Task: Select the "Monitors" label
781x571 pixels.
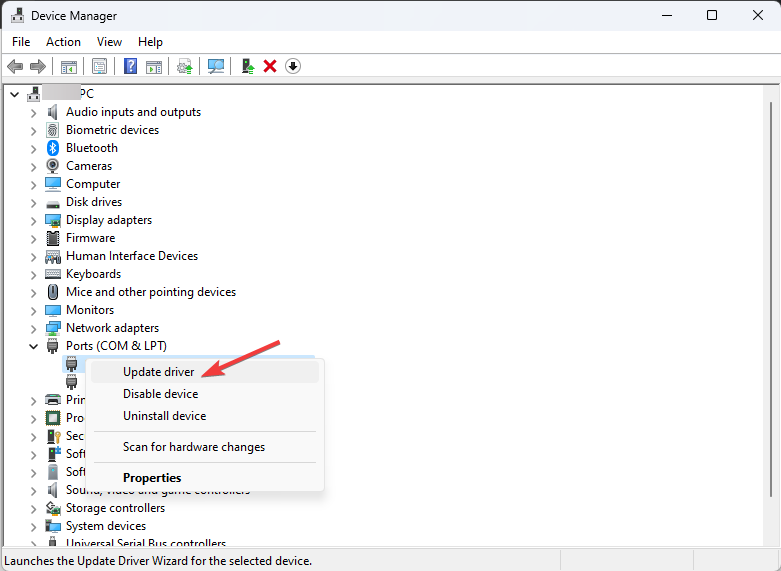Action: 90,310
